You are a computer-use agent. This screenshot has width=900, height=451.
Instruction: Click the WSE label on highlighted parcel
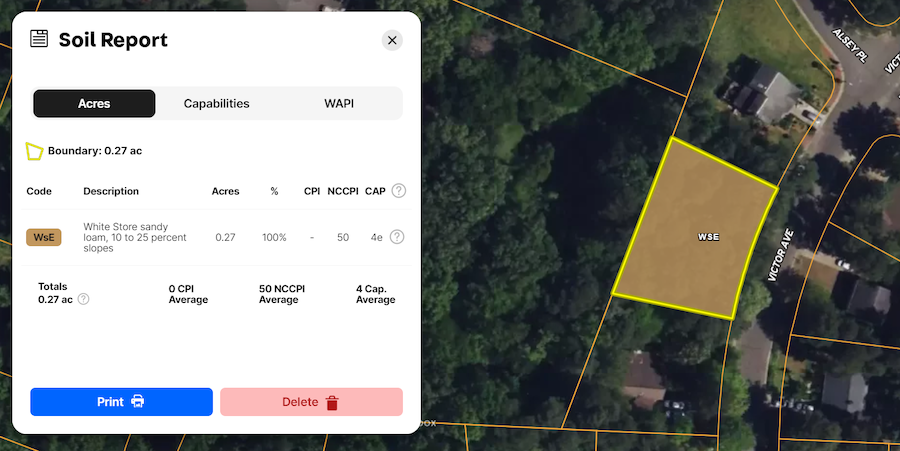click(708, 237)
